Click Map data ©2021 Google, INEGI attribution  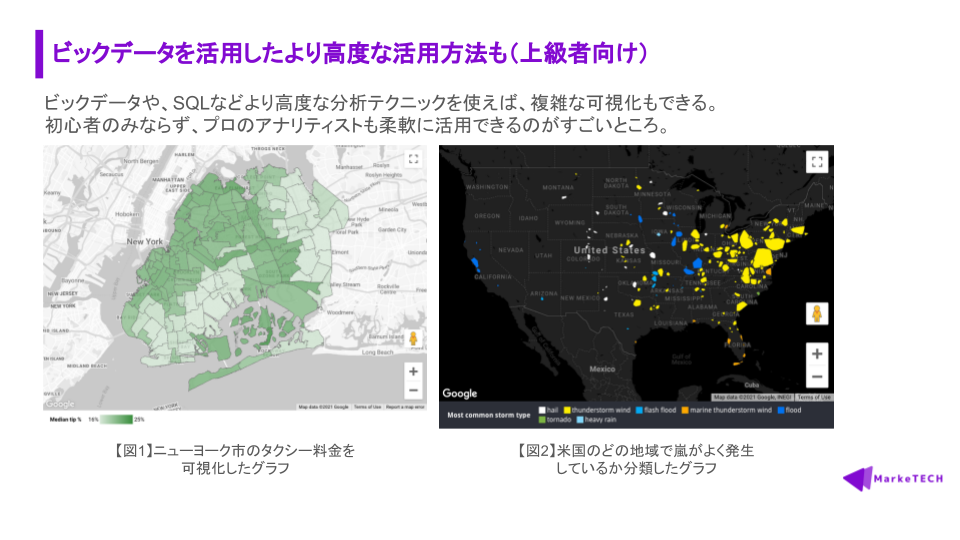(752, 397)
